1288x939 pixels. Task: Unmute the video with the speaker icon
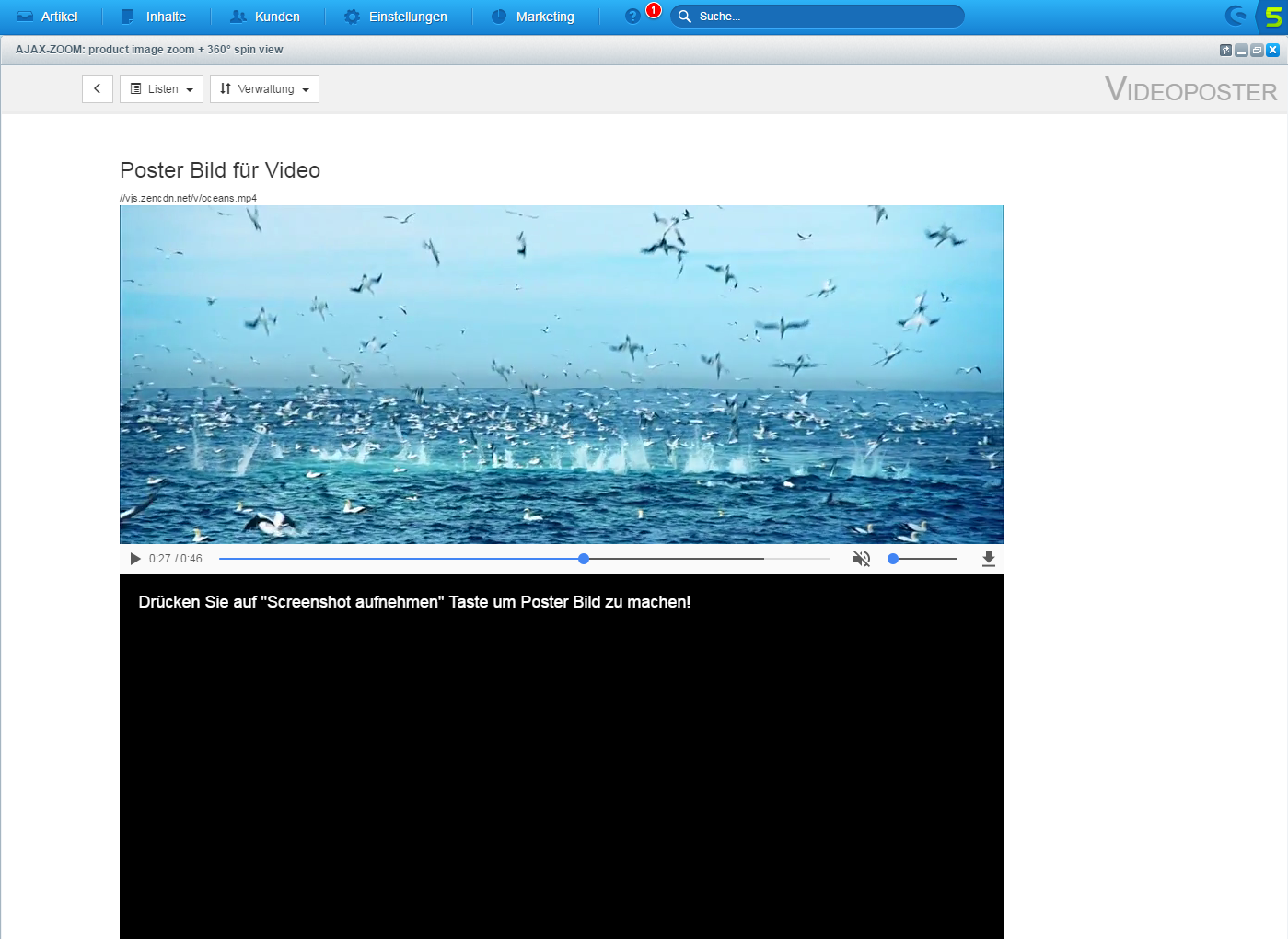click(x=862, y=559)
